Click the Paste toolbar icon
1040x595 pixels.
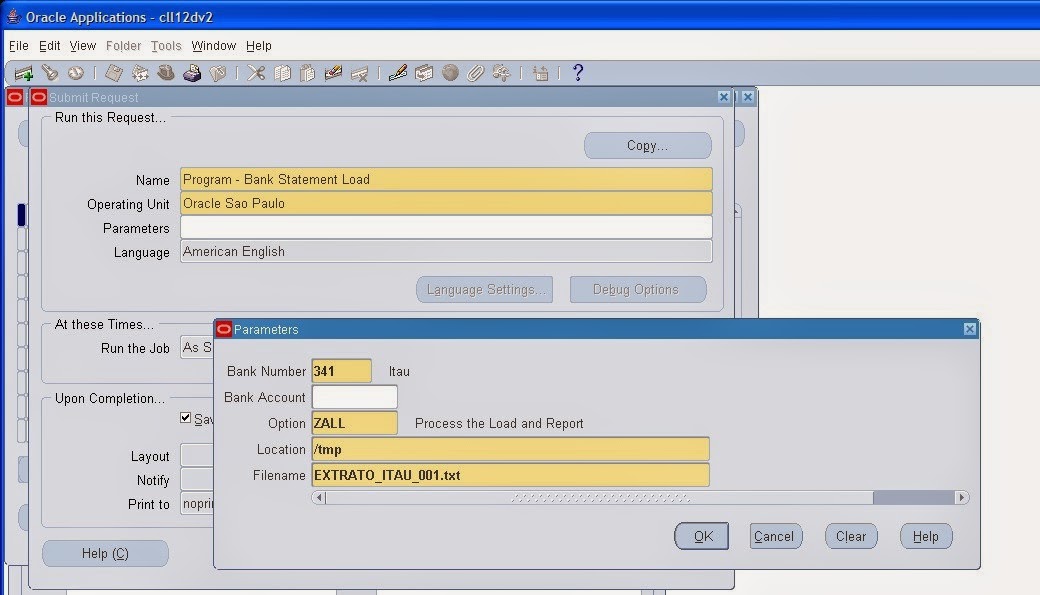coord(308,72)
